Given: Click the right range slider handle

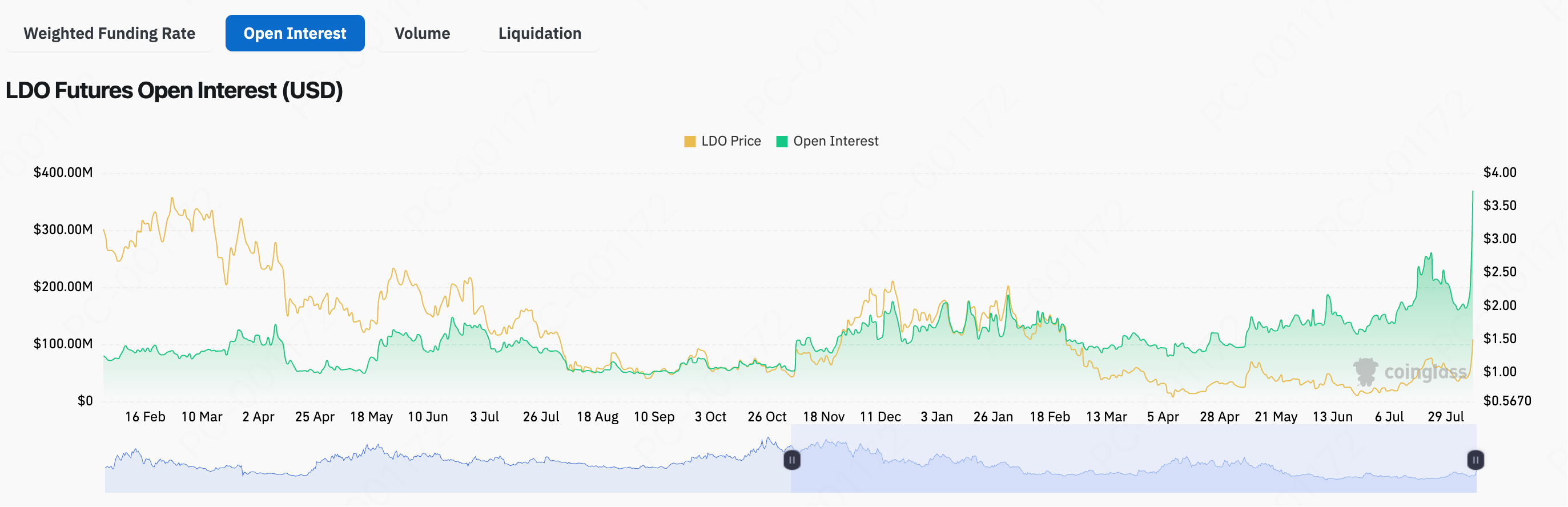Looking at the screenshot, I should point(1475,460).
